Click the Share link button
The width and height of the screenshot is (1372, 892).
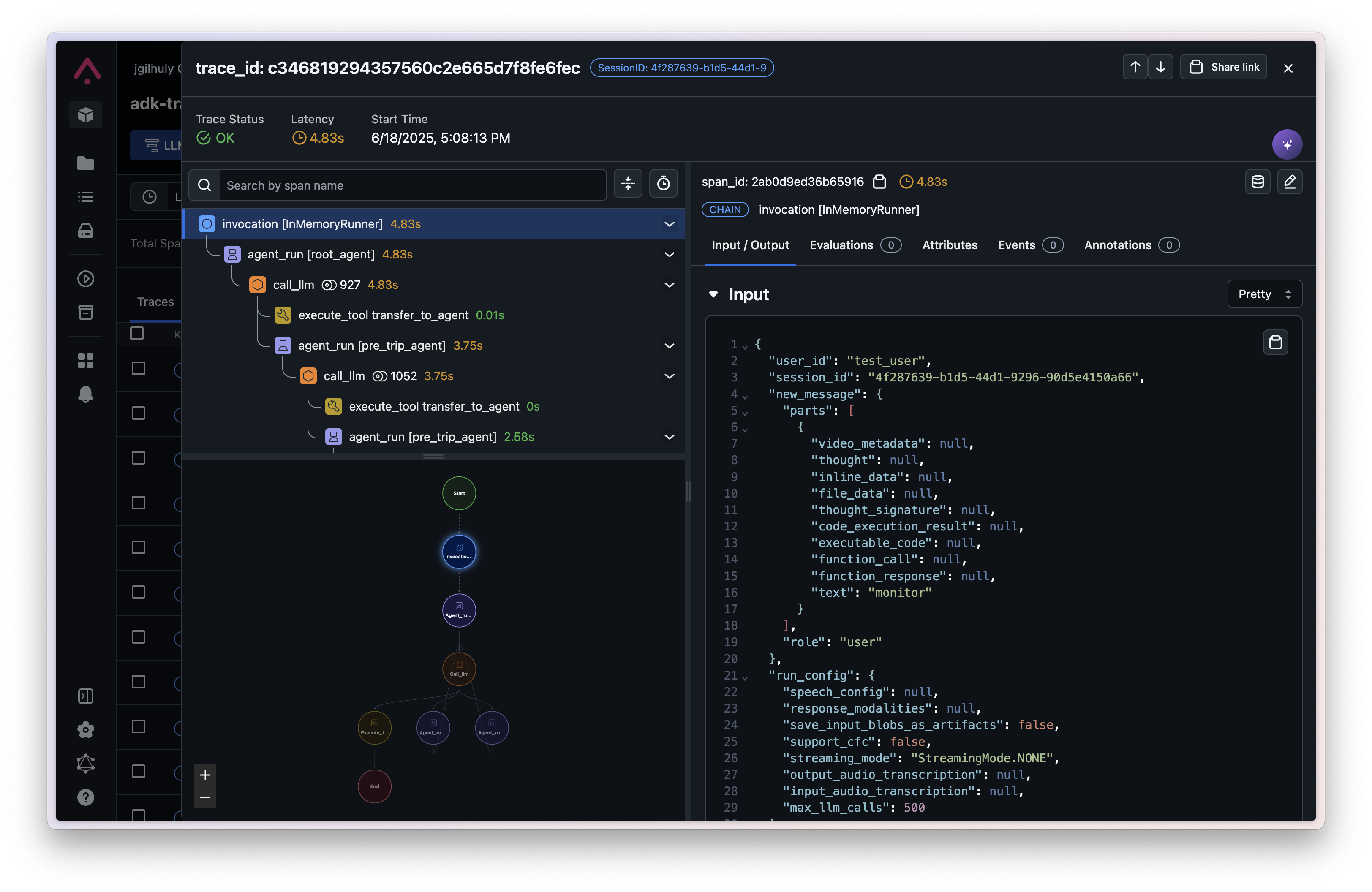coord(1223,68)
